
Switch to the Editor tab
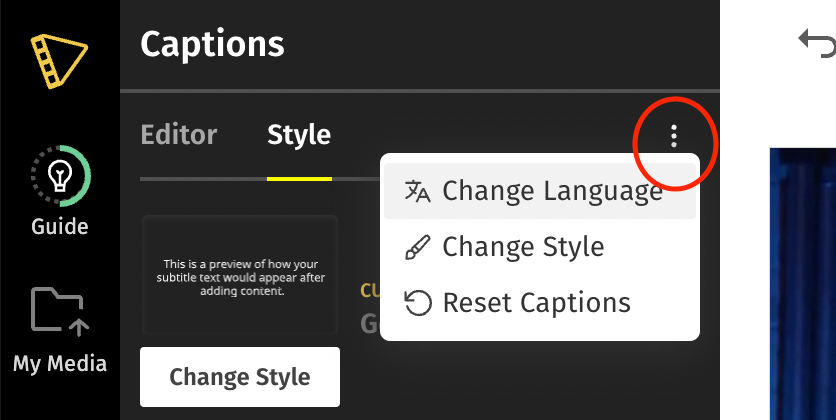179,135
